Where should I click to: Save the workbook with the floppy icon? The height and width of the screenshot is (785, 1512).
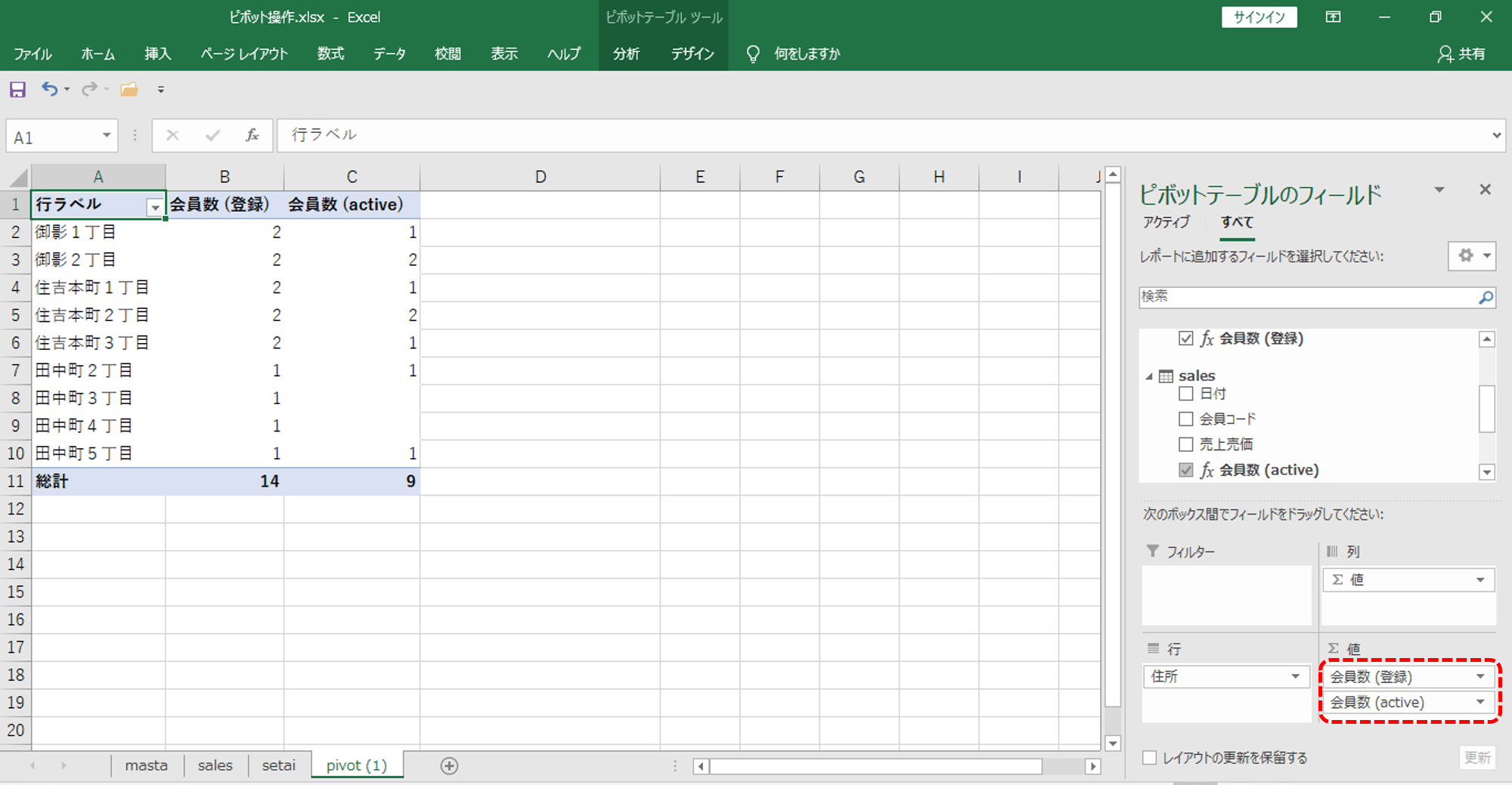(17, 90)
